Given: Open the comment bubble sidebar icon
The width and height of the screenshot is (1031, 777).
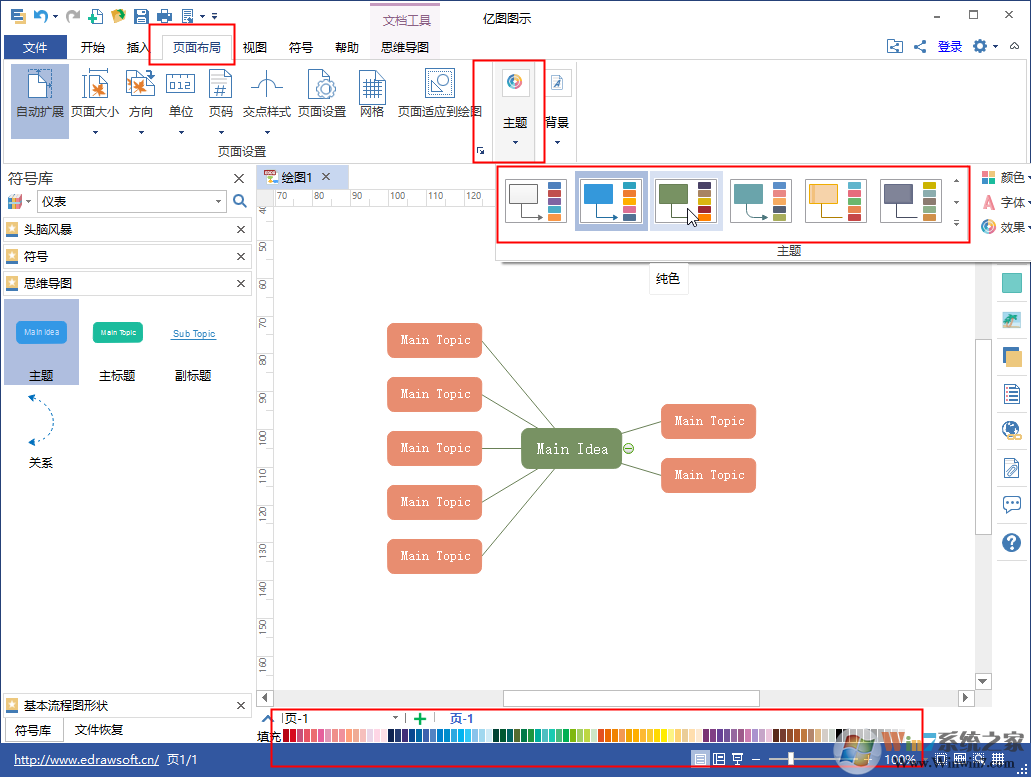Looking at the screenshot, I should coord(1011,505).
